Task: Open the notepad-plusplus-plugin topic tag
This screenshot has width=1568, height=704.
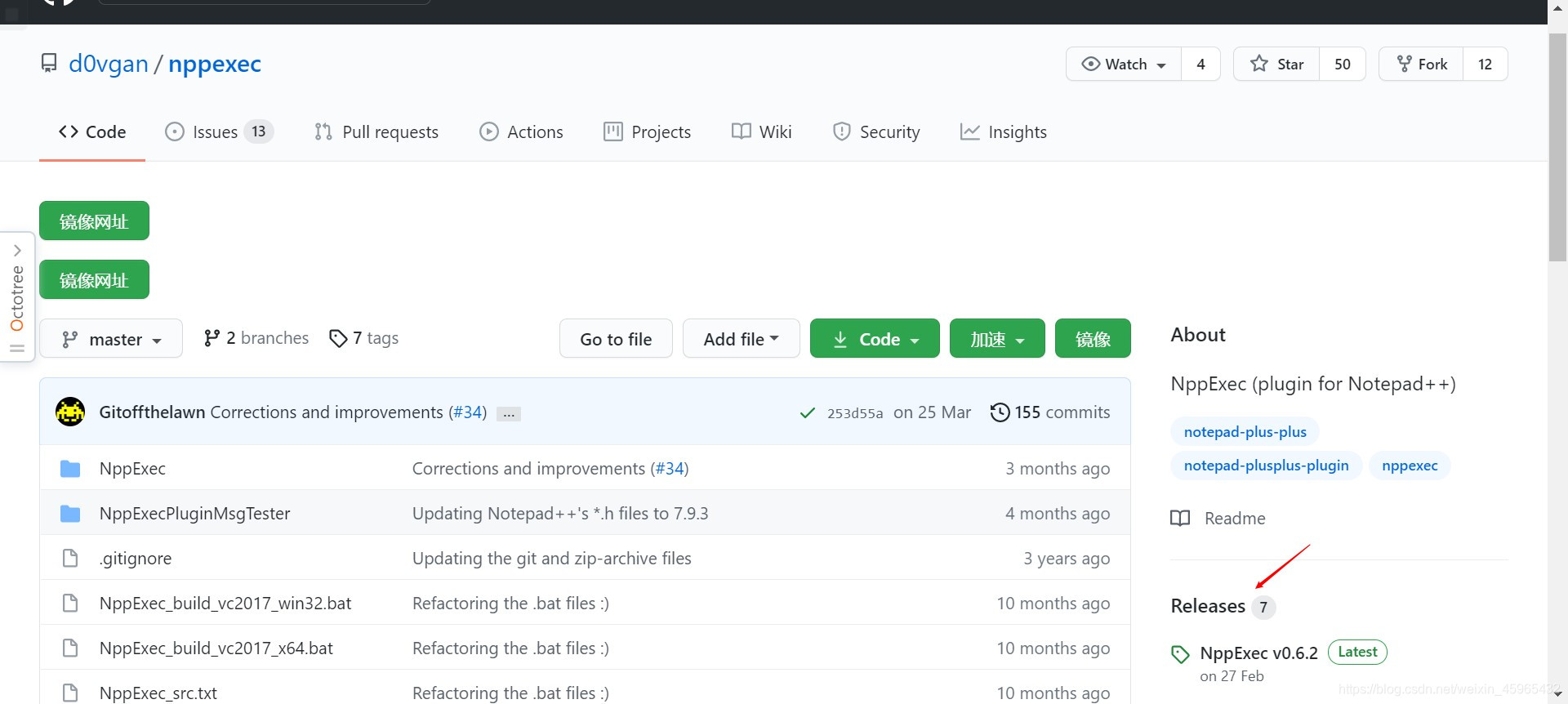Action: 1266,465
